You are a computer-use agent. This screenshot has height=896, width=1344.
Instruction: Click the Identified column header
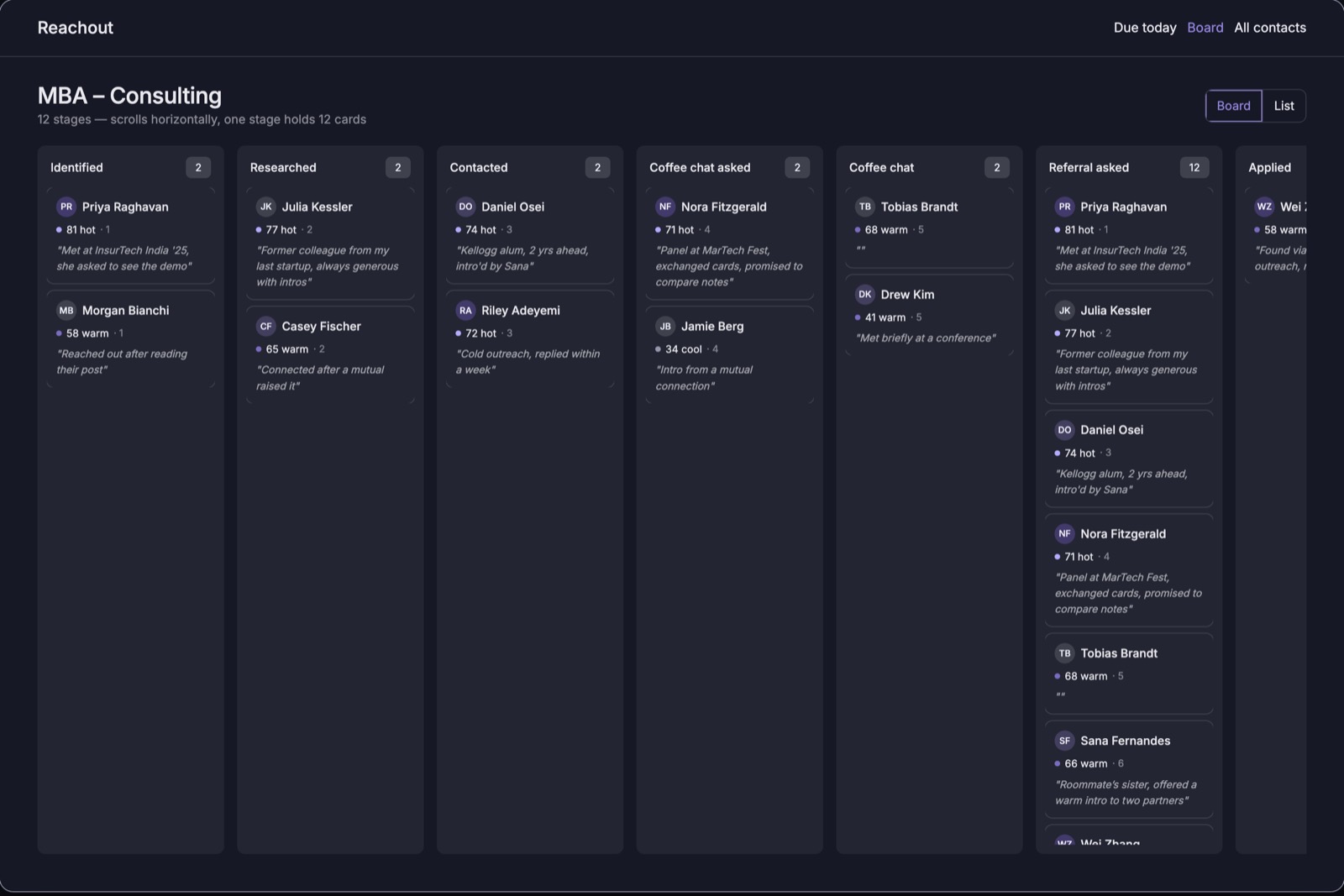click(76, 167)
